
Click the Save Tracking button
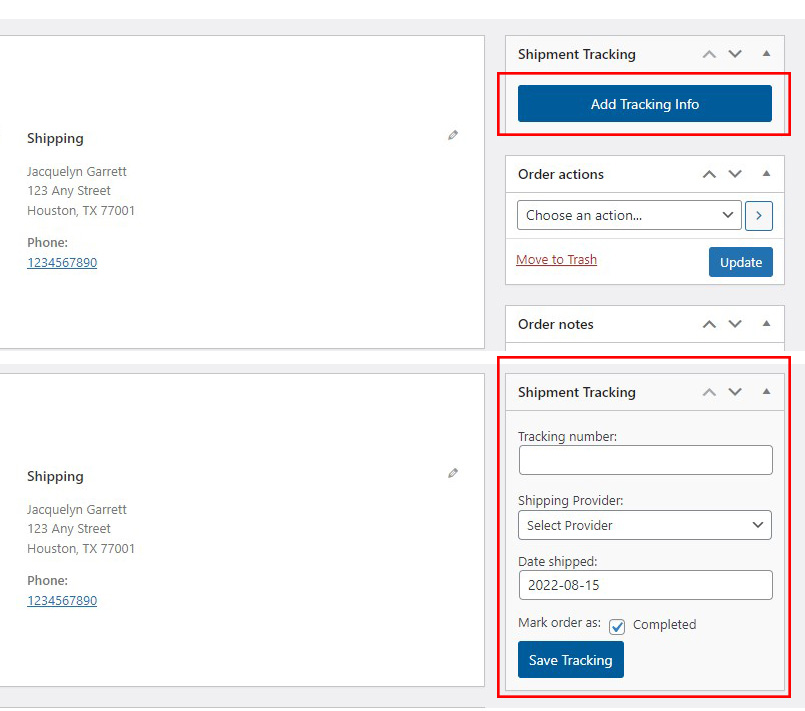[x=570, y=660]
